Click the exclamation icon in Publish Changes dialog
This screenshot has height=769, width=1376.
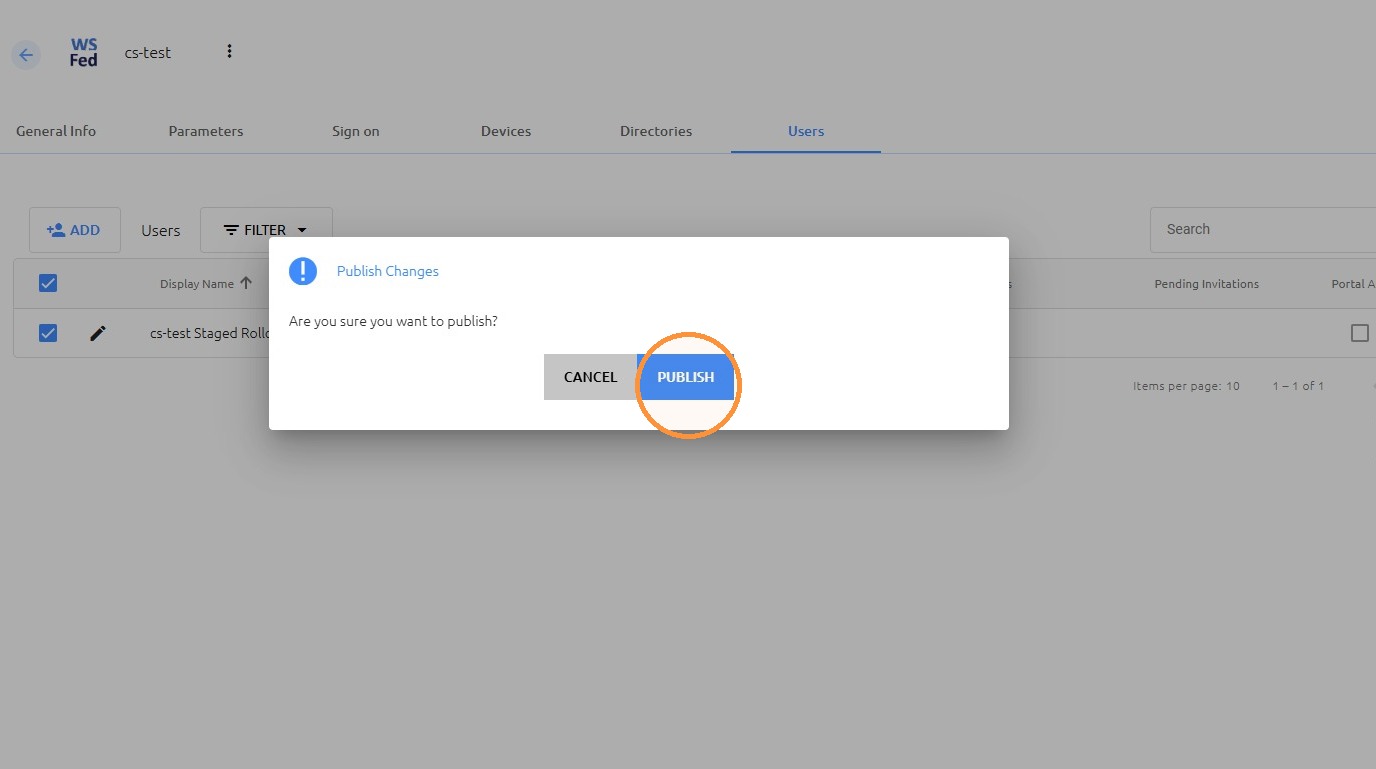tap(303, 271)
